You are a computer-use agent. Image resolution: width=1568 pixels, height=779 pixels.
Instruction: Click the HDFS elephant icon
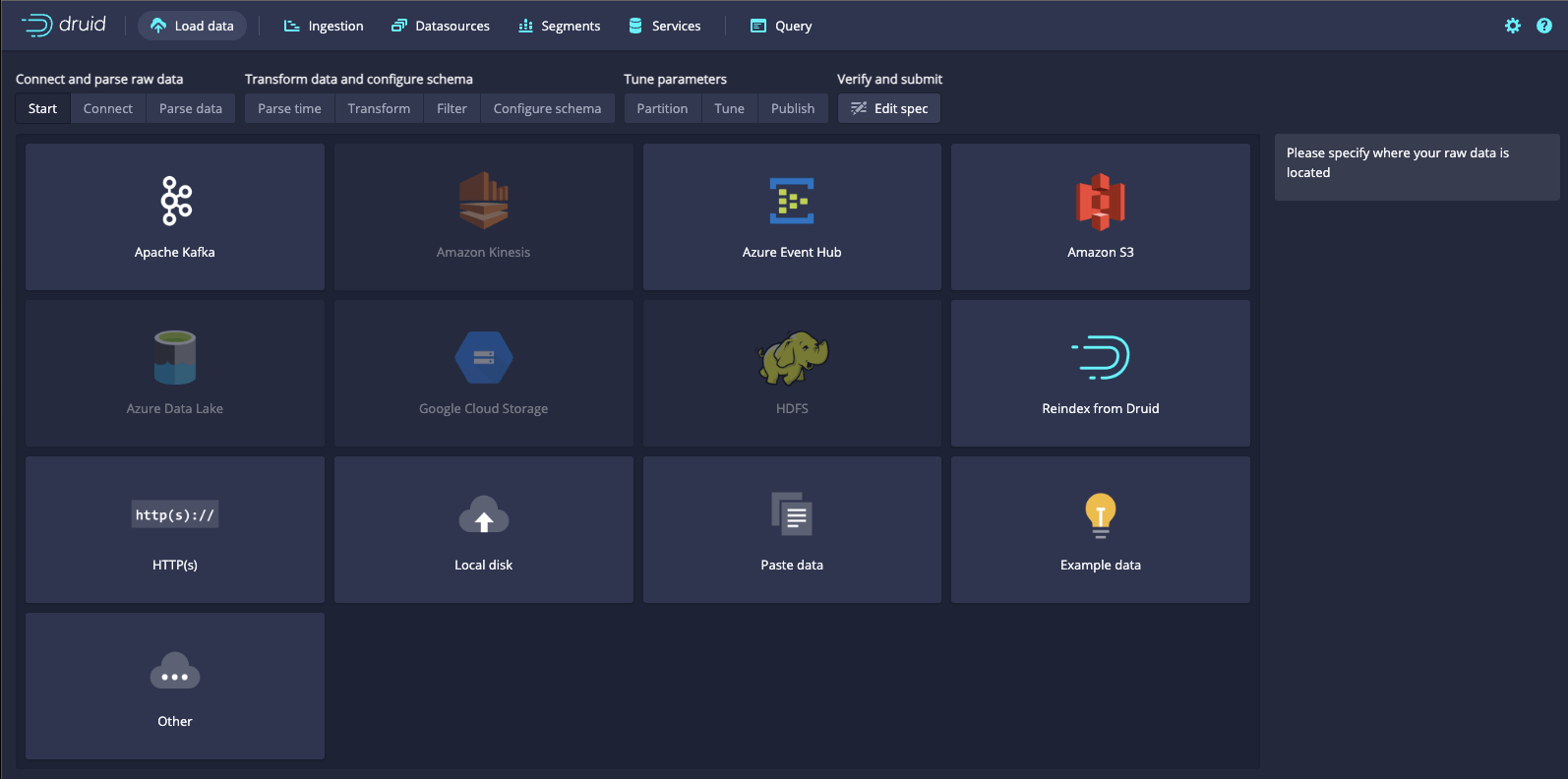click(792, 357)
